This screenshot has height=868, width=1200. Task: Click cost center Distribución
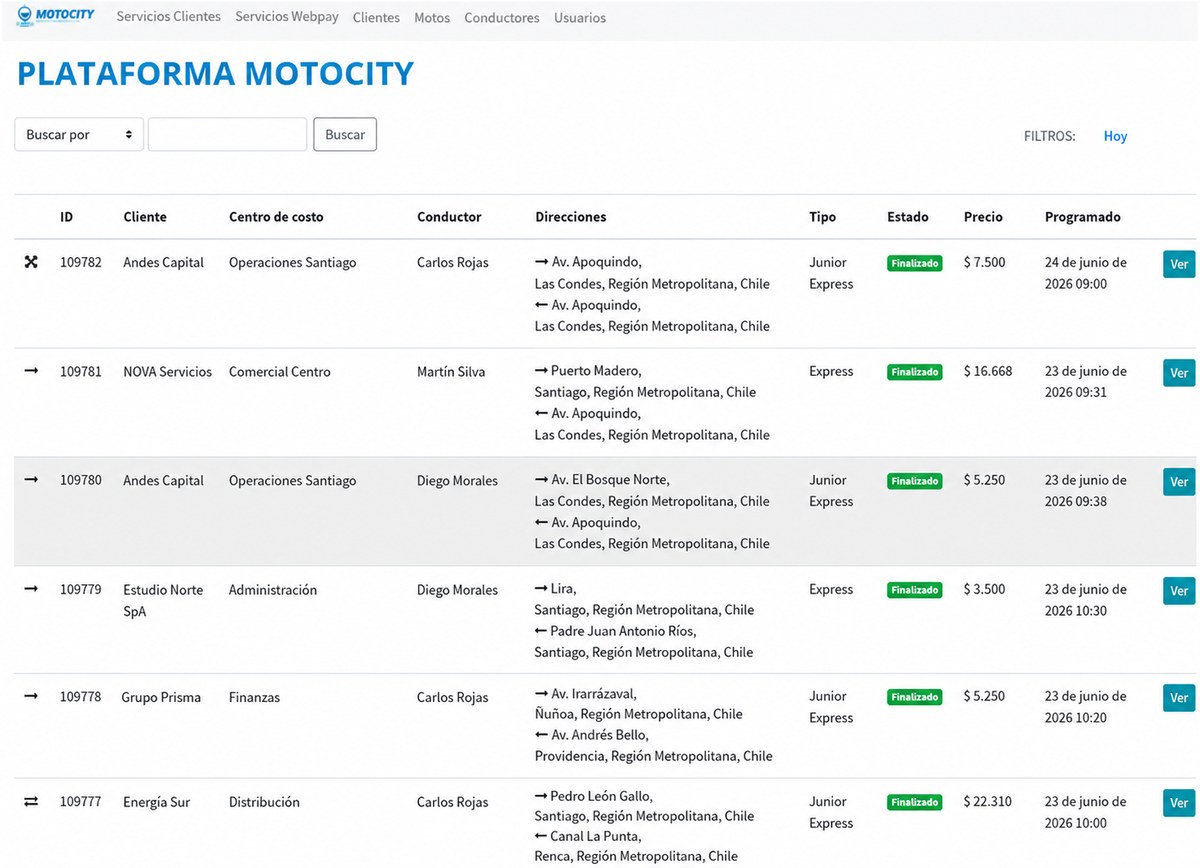264,802
